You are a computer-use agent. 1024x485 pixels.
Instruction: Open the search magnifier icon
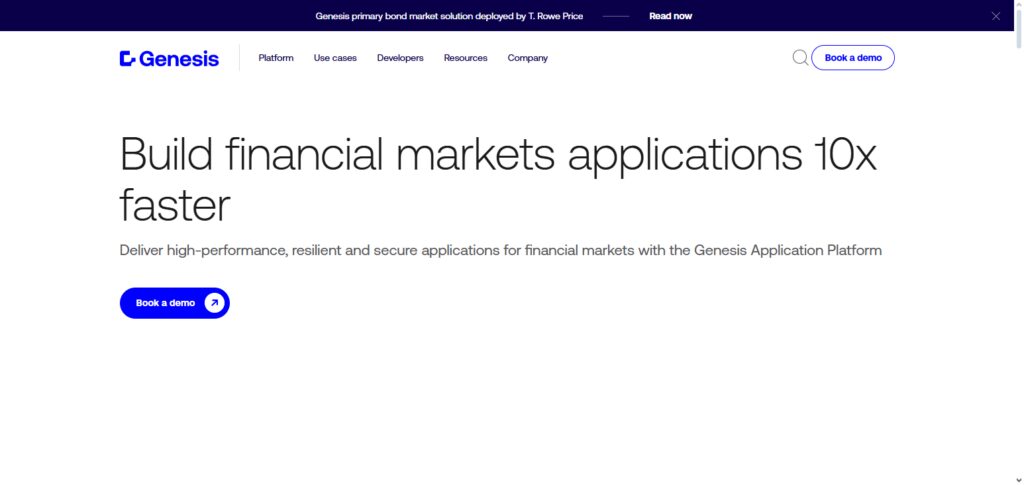[800, 58]
